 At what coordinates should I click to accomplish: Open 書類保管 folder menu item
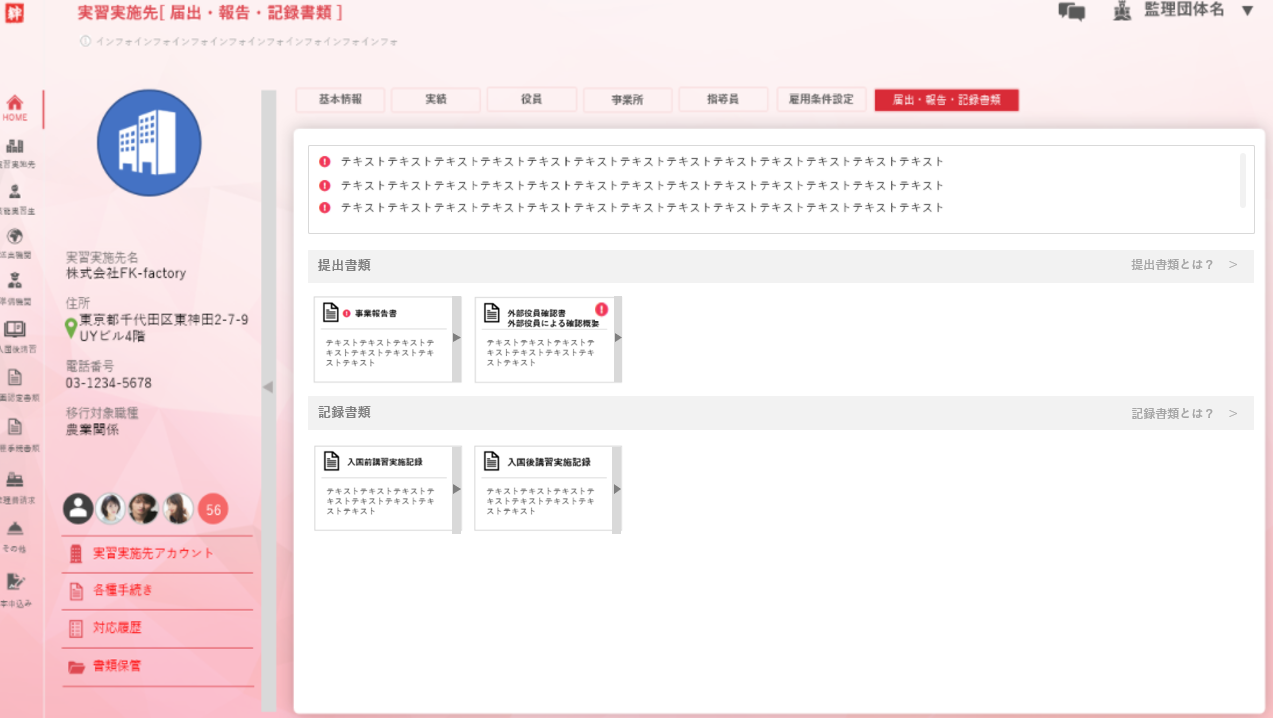click(117, 666)
